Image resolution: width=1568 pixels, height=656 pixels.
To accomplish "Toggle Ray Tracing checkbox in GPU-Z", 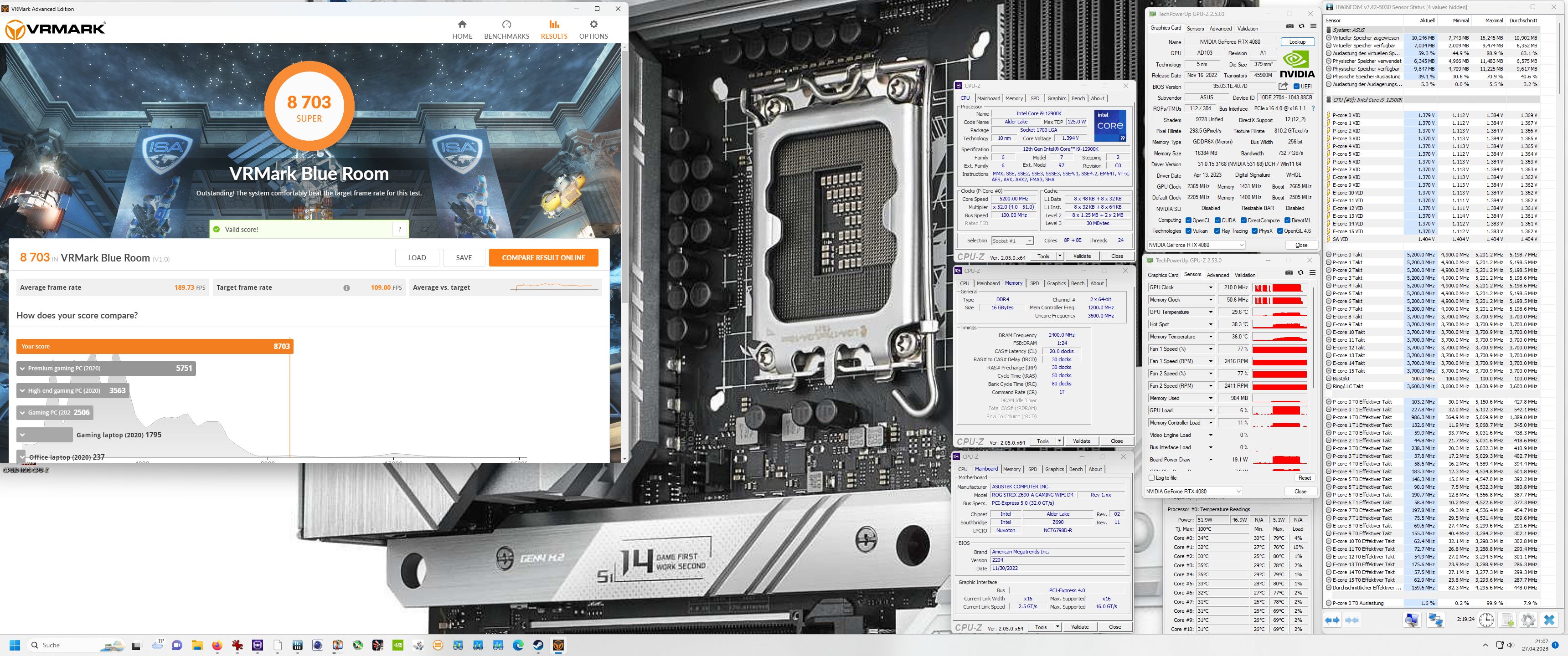I will click(x=1217, y=231).
